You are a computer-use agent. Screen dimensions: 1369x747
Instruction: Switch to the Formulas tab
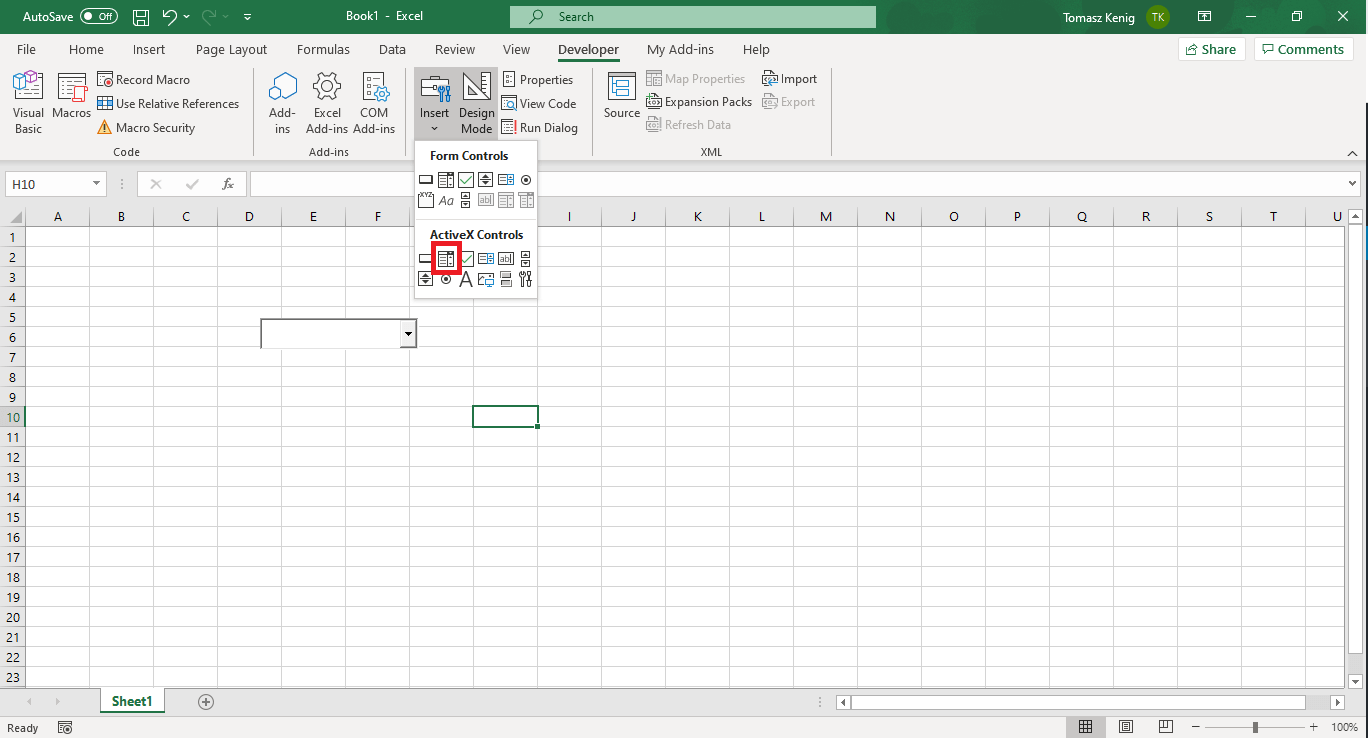(323, 49)
